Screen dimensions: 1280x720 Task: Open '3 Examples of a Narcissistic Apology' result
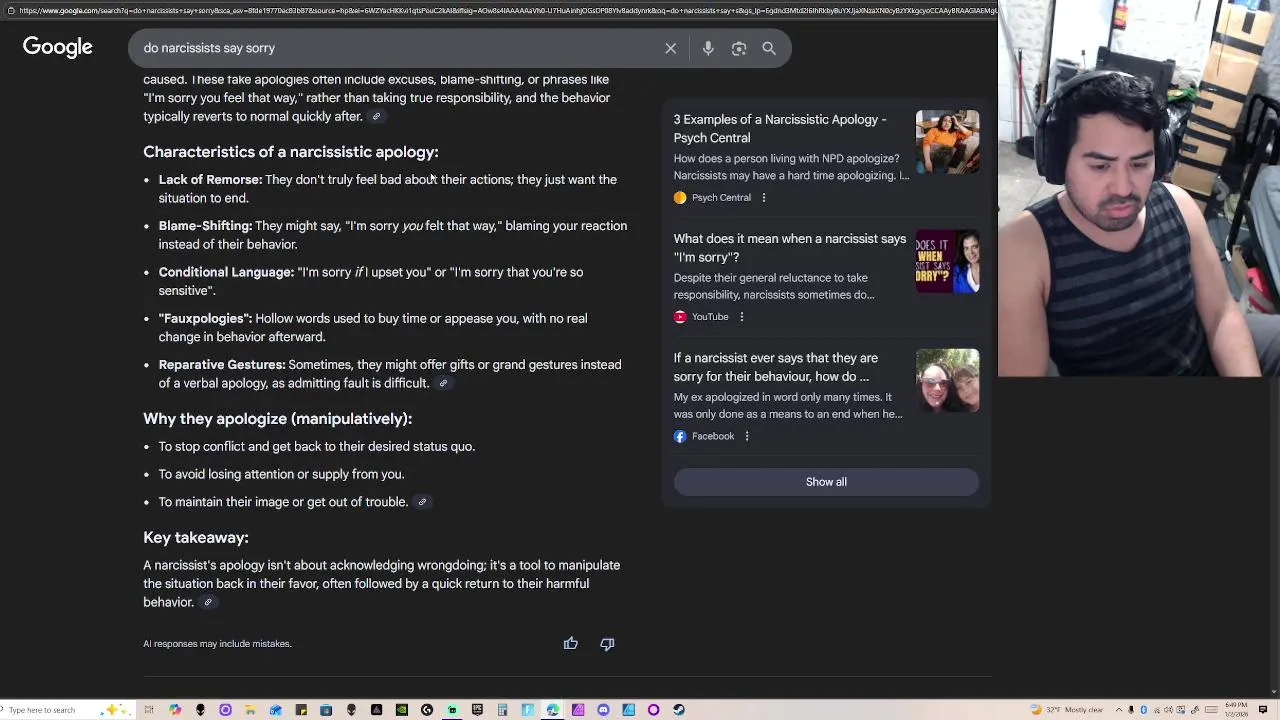pos(780,129)
